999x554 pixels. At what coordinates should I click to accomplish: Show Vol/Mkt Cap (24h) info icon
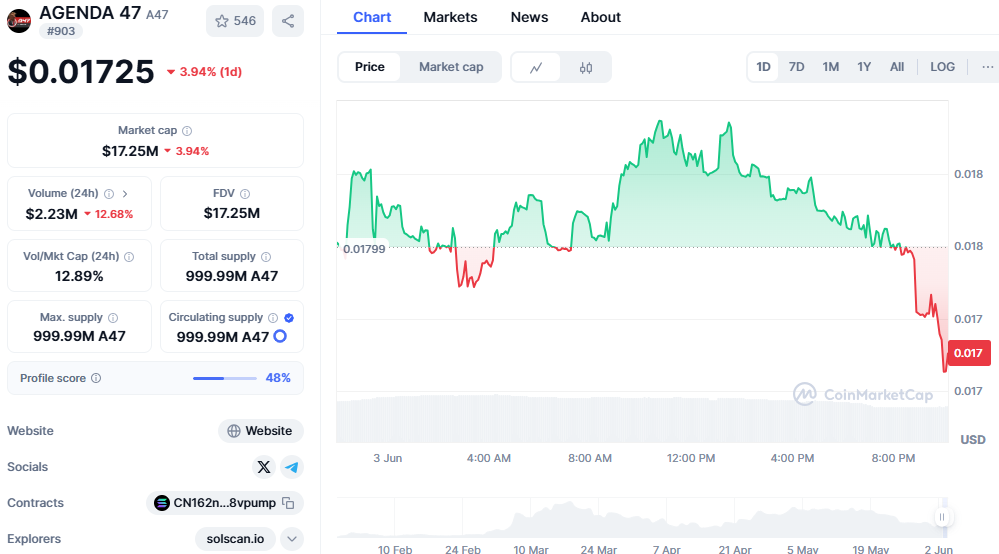129,257
